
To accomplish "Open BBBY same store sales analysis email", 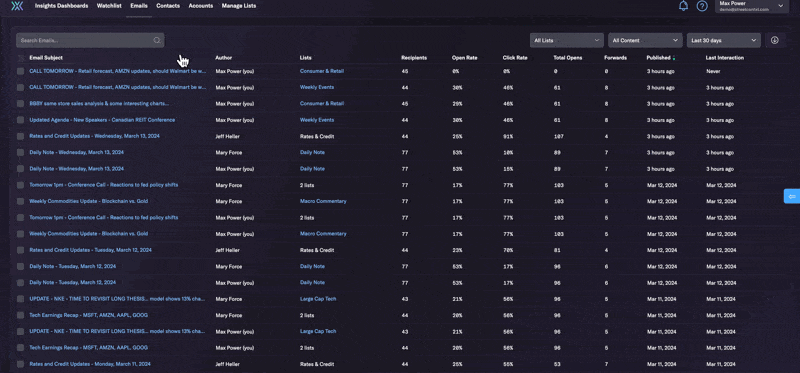I will coord(99,104).
